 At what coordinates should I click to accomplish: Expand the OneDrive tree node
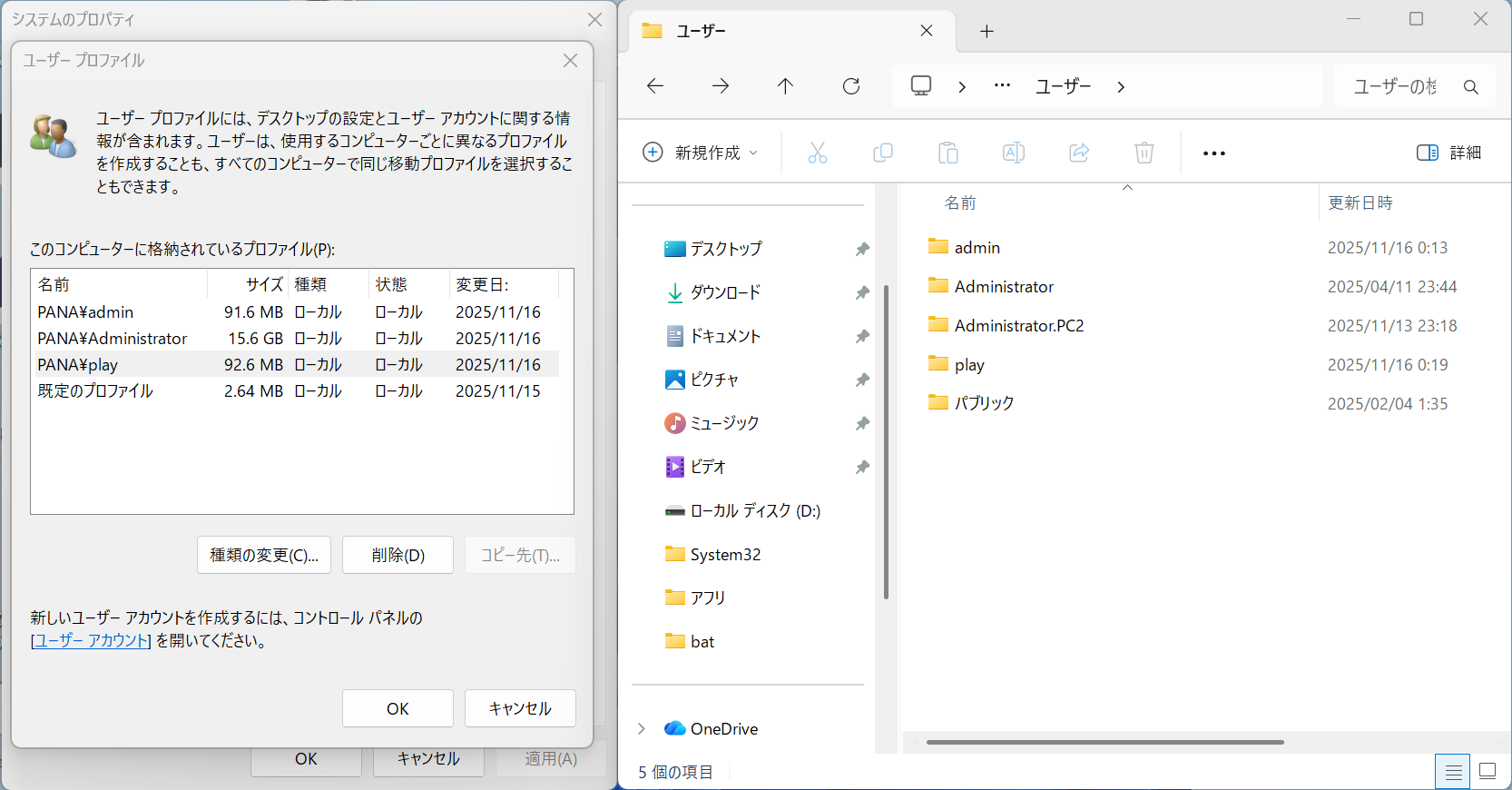coord(642,728)
